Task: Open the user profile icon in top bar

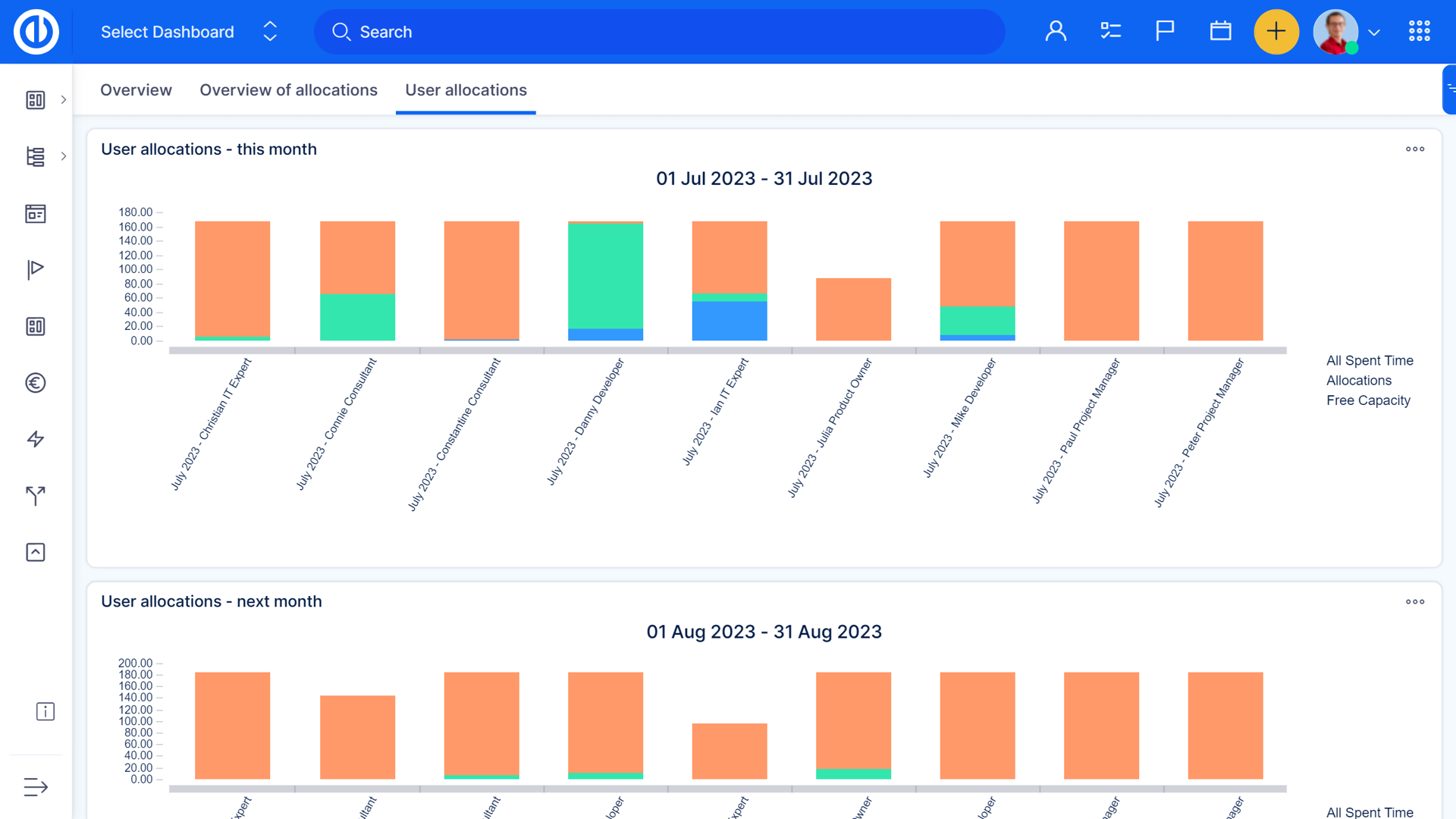Action: tap(1056, 31)
